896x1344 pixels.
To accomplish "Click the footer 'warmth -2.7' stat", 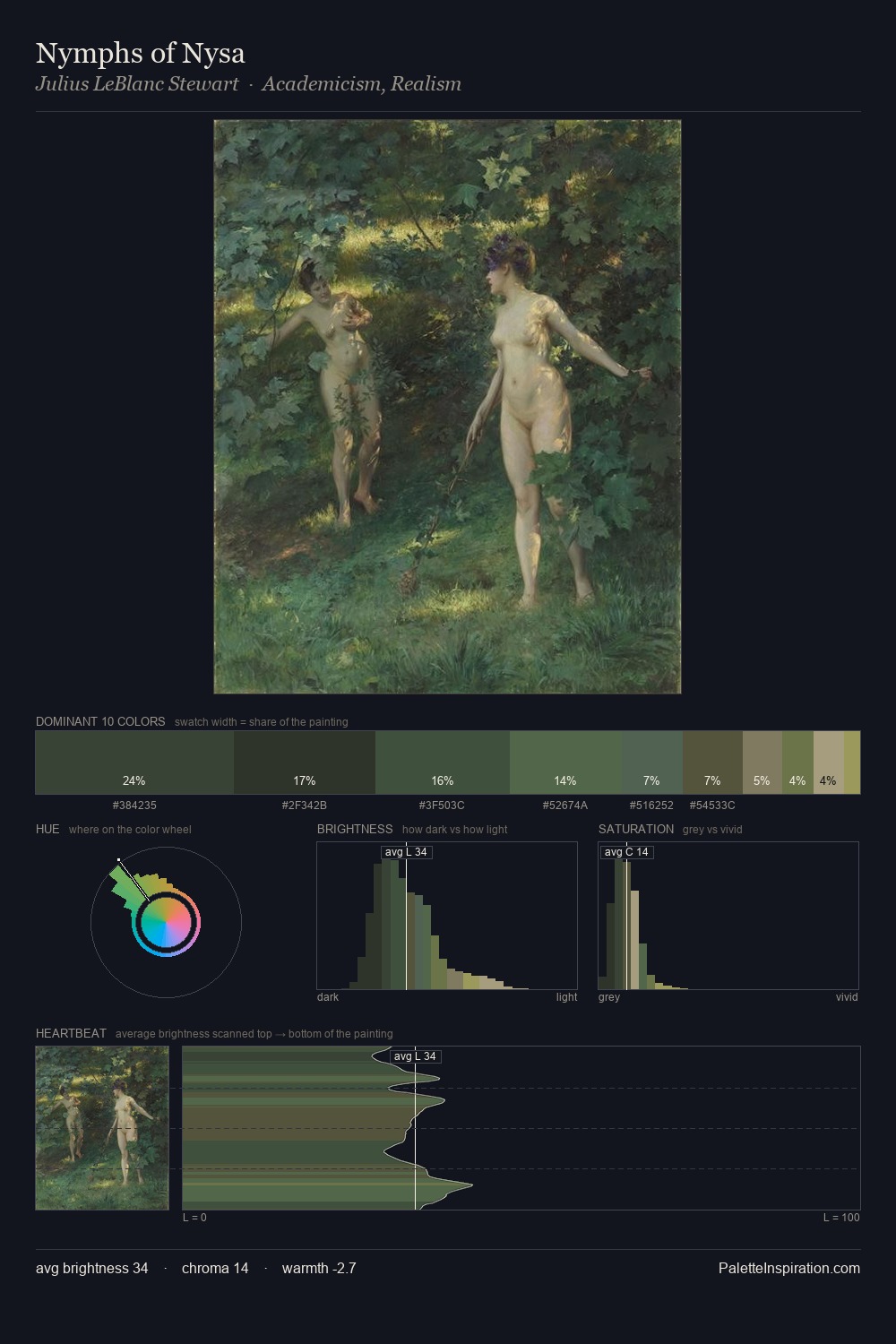I will point(319,1268).
